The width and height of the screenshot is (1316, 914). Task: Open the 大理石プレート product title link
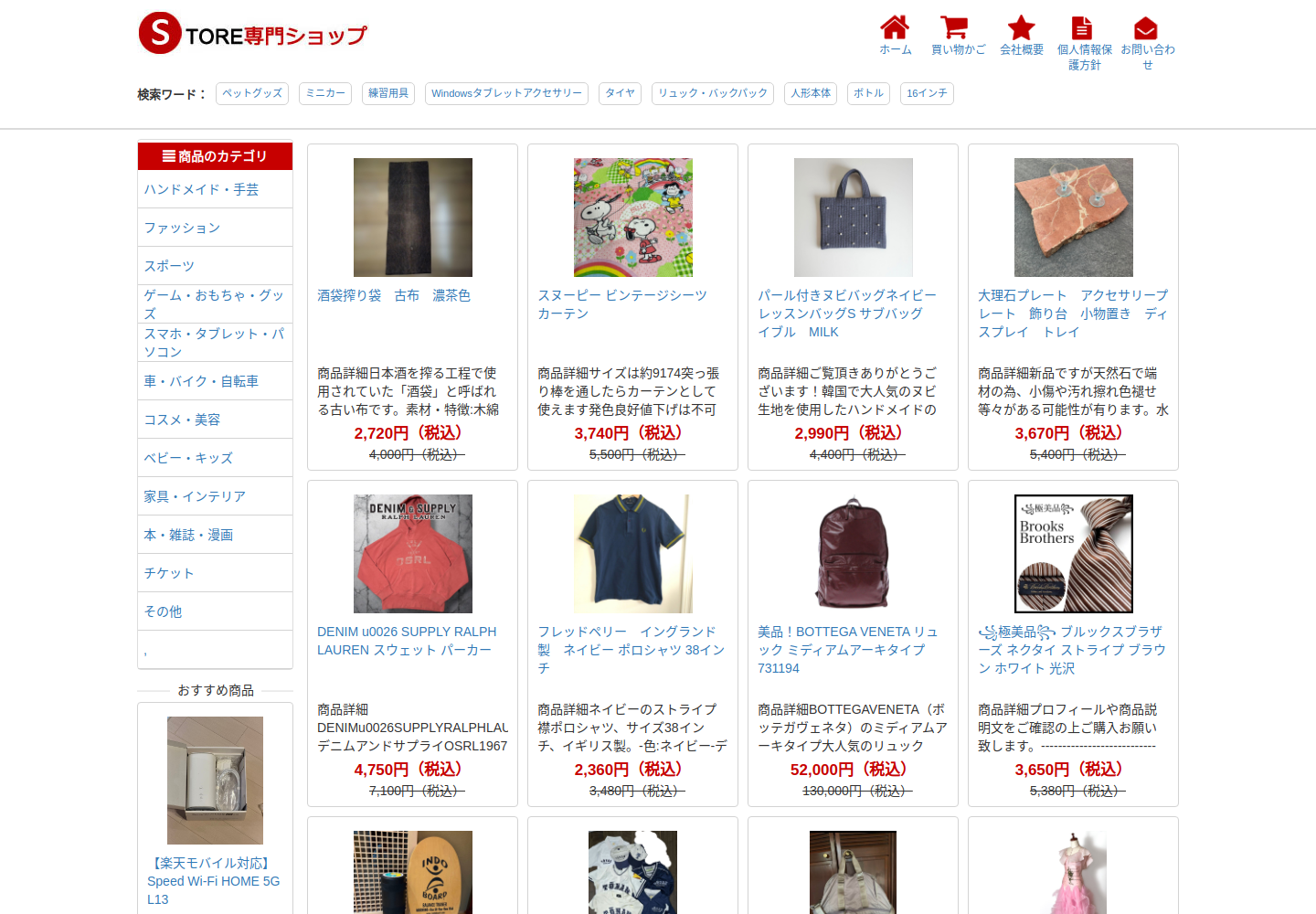[1073, 314]
